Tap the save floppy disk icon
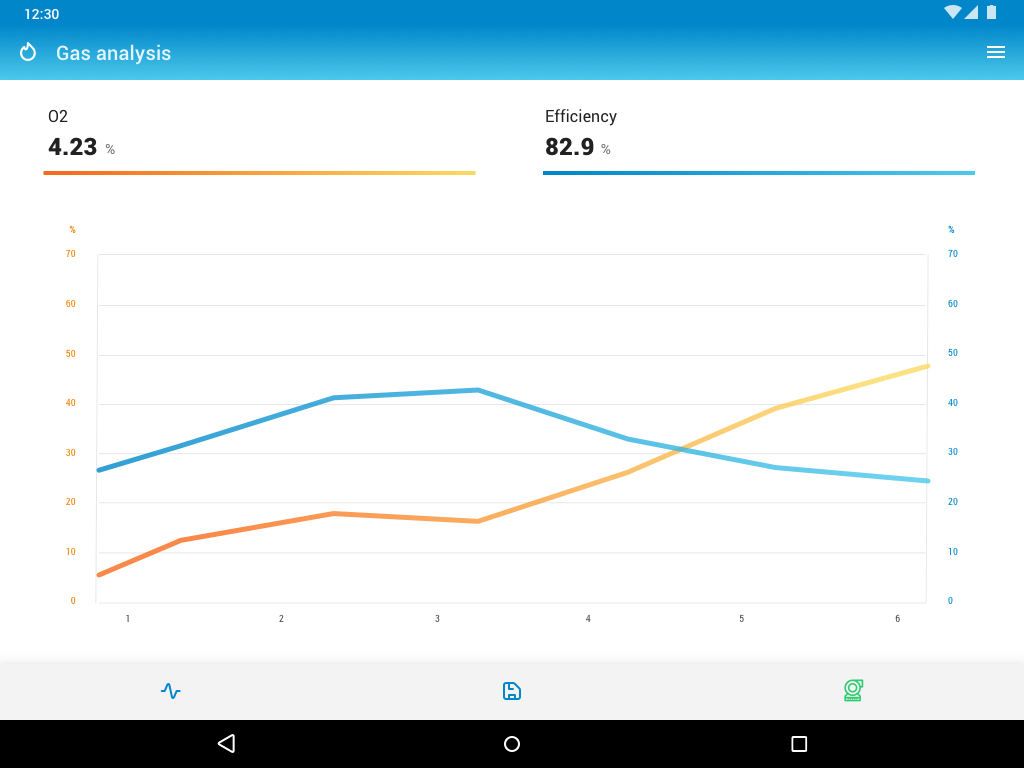The width and height of the screenshot is (1024, 768). tap(511, 691)
